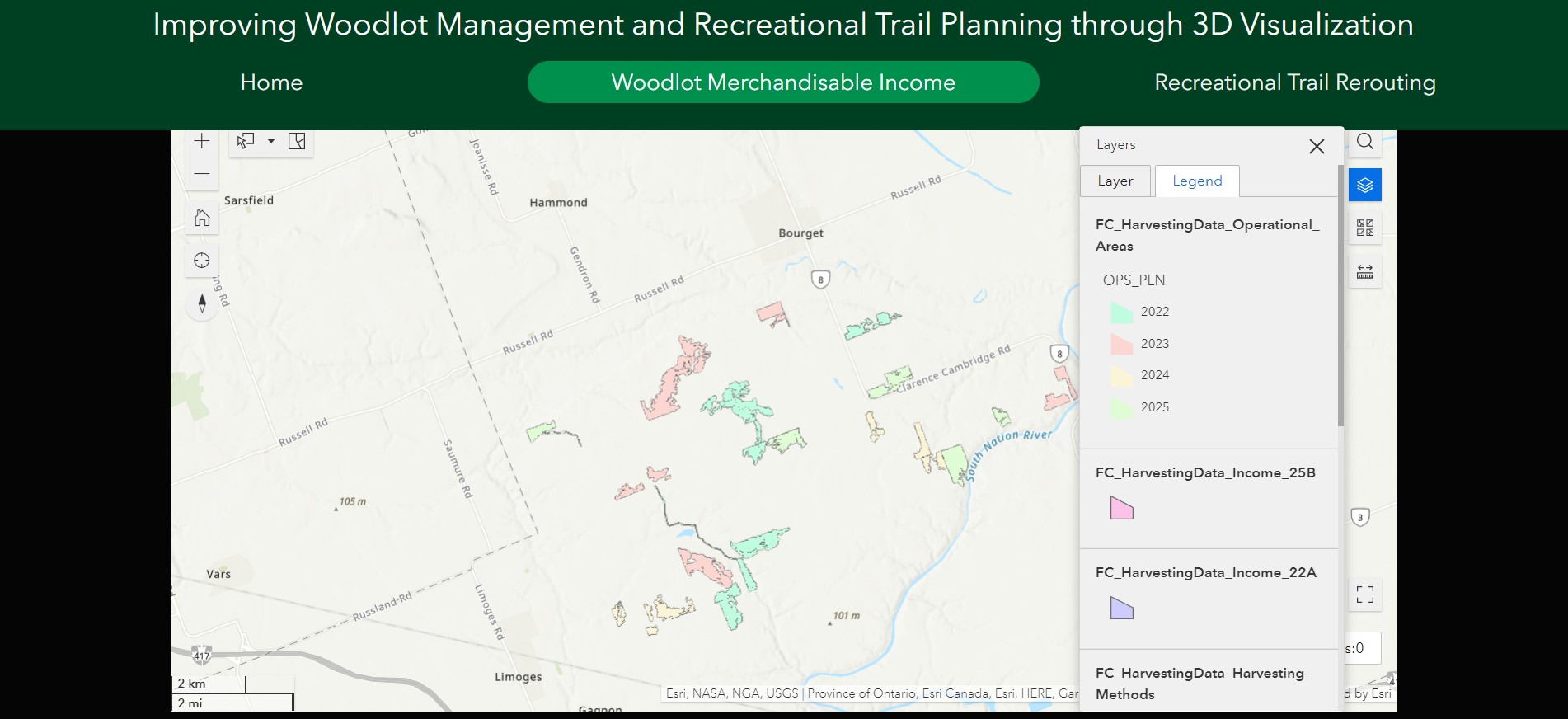Go to the Home page
This screenshot has width=1568, height=719.
click(x=271, y=82)
